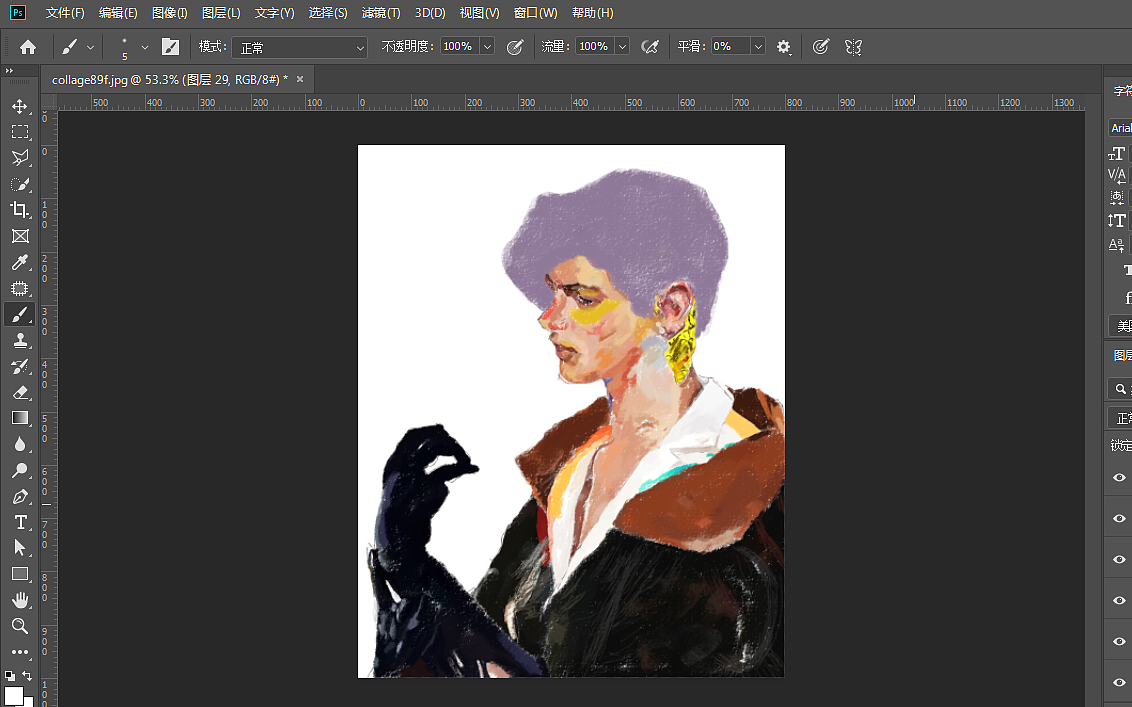Open the 滤镜(T) menu
Viewport: 1132px width, 707px height.
click(380, 13)
